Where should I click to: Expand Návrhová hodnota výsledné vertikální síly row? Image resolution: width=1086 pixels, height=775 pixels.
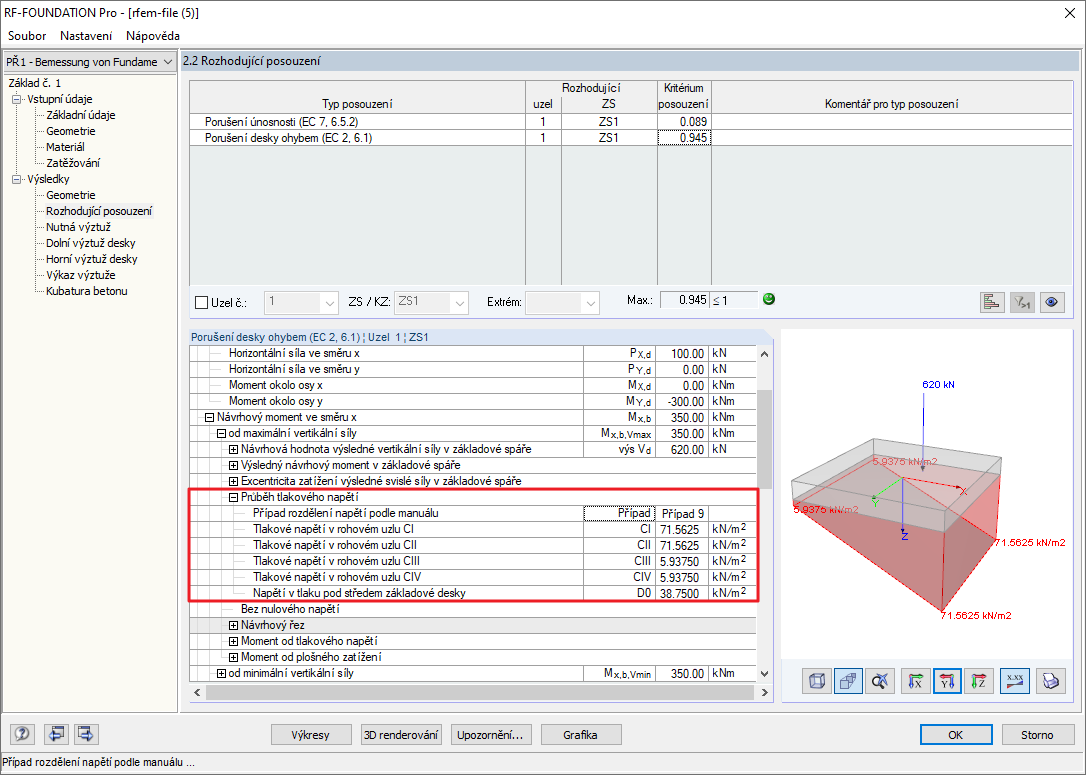(x=233, y=449)
